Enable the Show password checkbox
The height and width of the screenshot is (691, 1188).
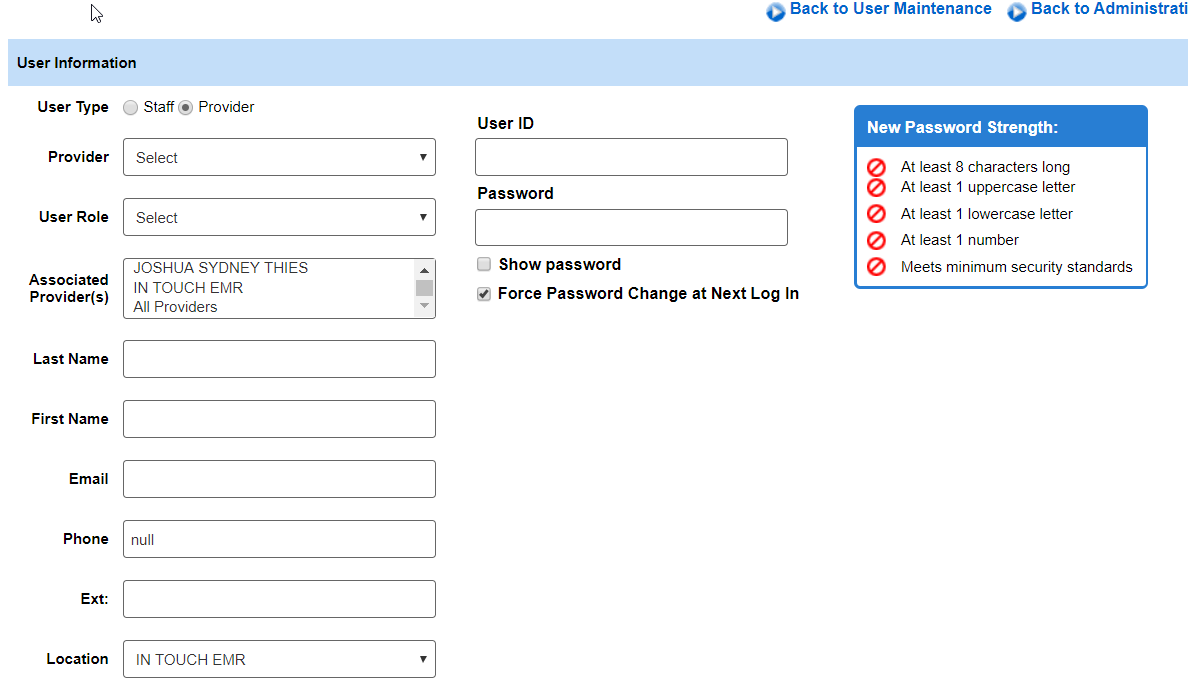tap(484, 265)
